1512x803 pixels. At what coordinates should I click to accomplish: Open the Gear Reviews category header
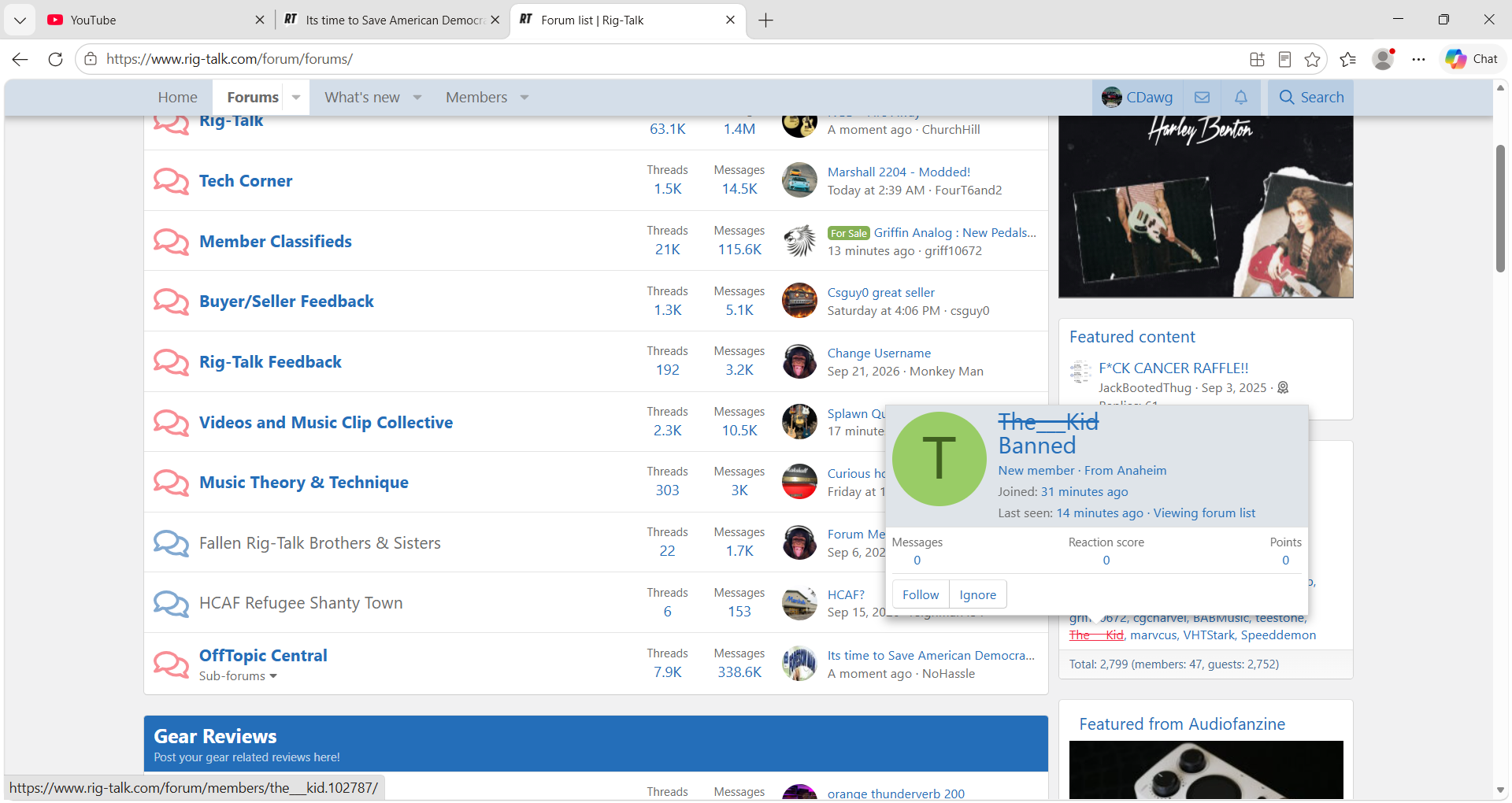(215, 737)
